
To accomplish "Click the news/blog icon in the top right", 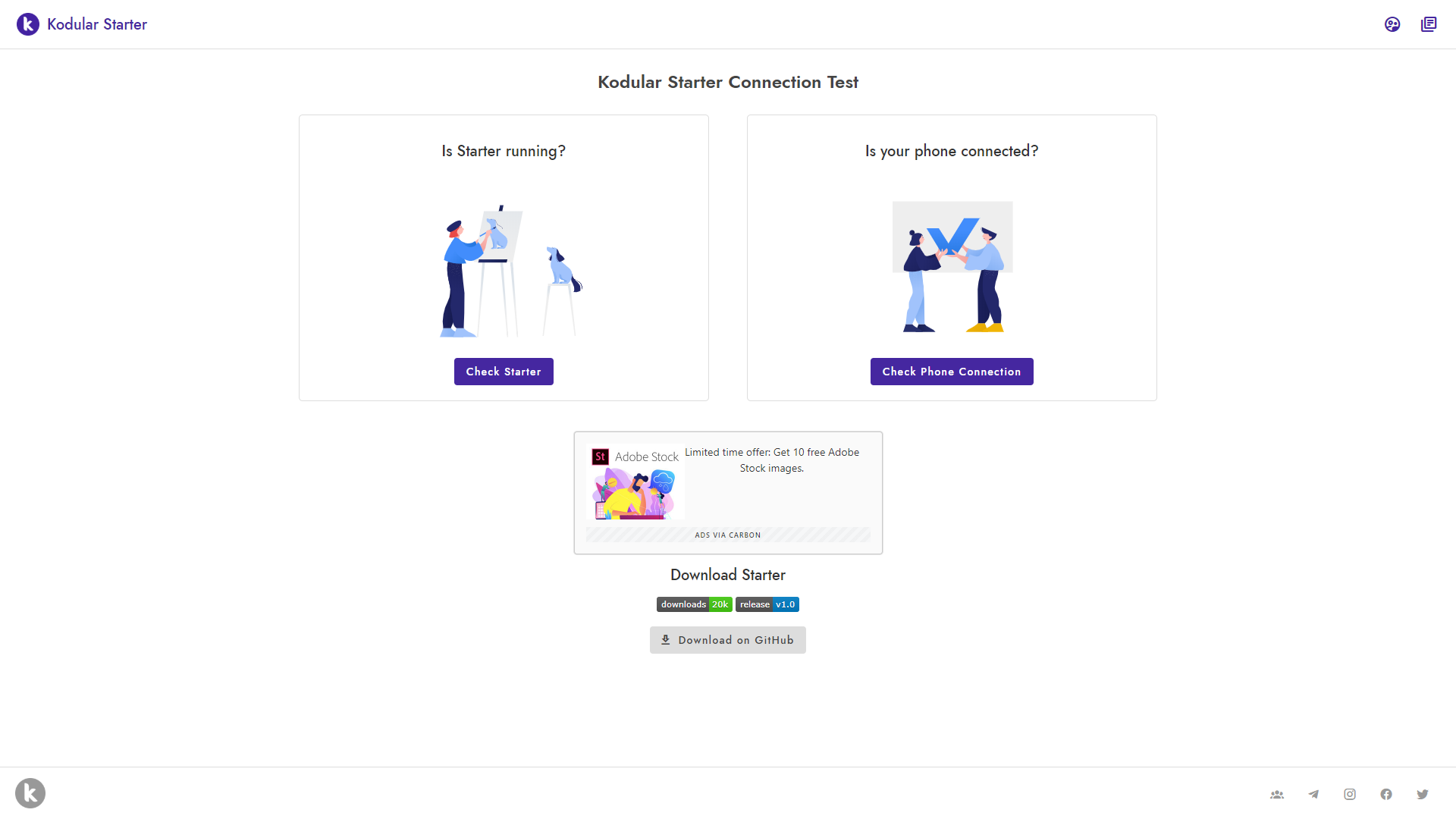I will (x=1429, y=24).
